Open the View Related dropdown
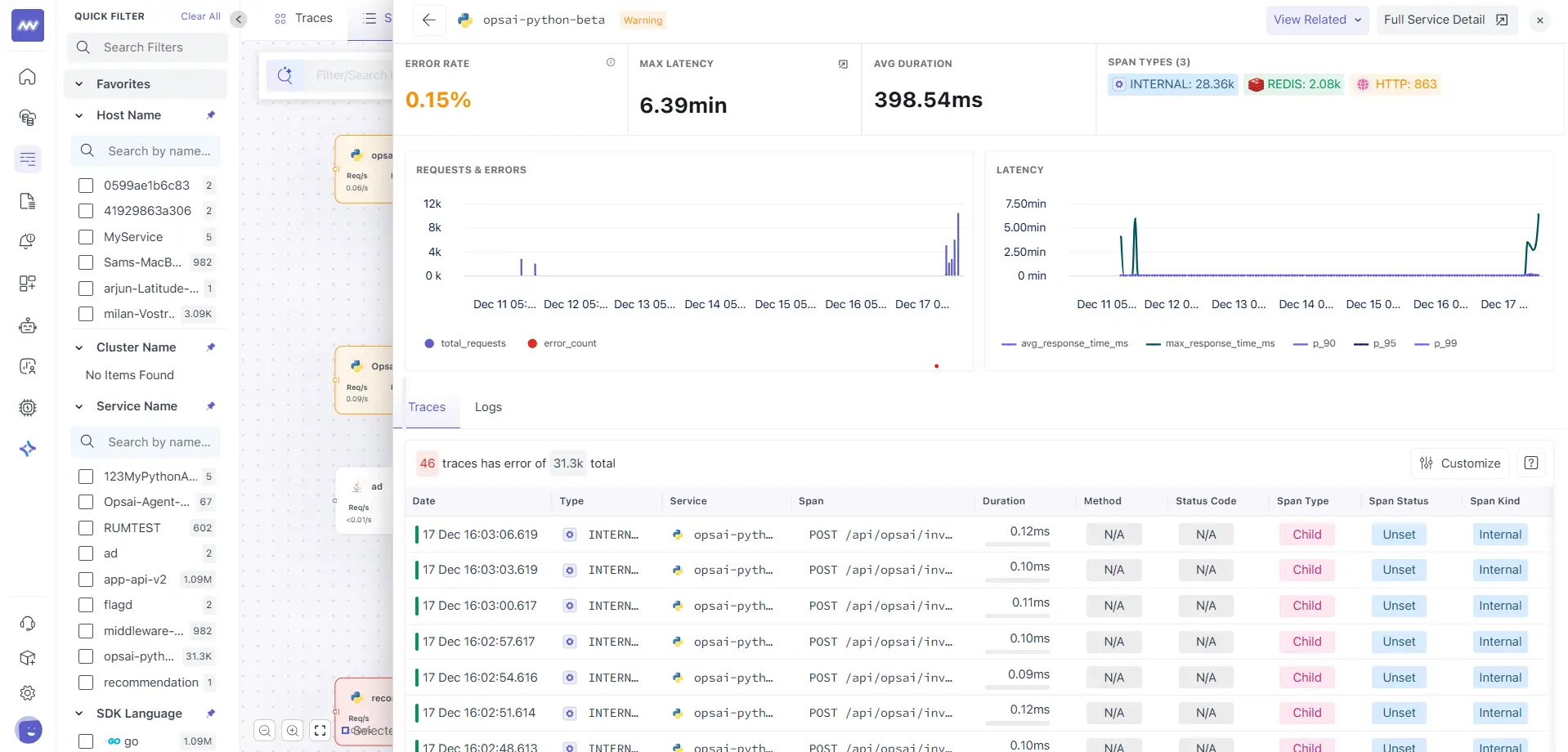This screenshot has width=1568, height=752. point(1317,20)
